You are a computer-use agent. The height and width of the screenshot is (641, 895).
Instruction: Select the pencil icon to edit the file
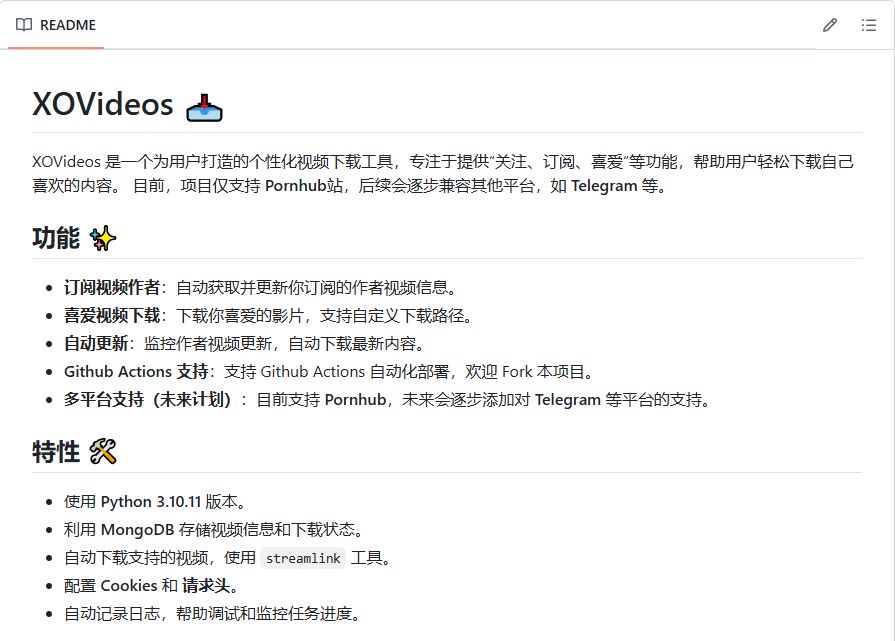coord(829,25)
